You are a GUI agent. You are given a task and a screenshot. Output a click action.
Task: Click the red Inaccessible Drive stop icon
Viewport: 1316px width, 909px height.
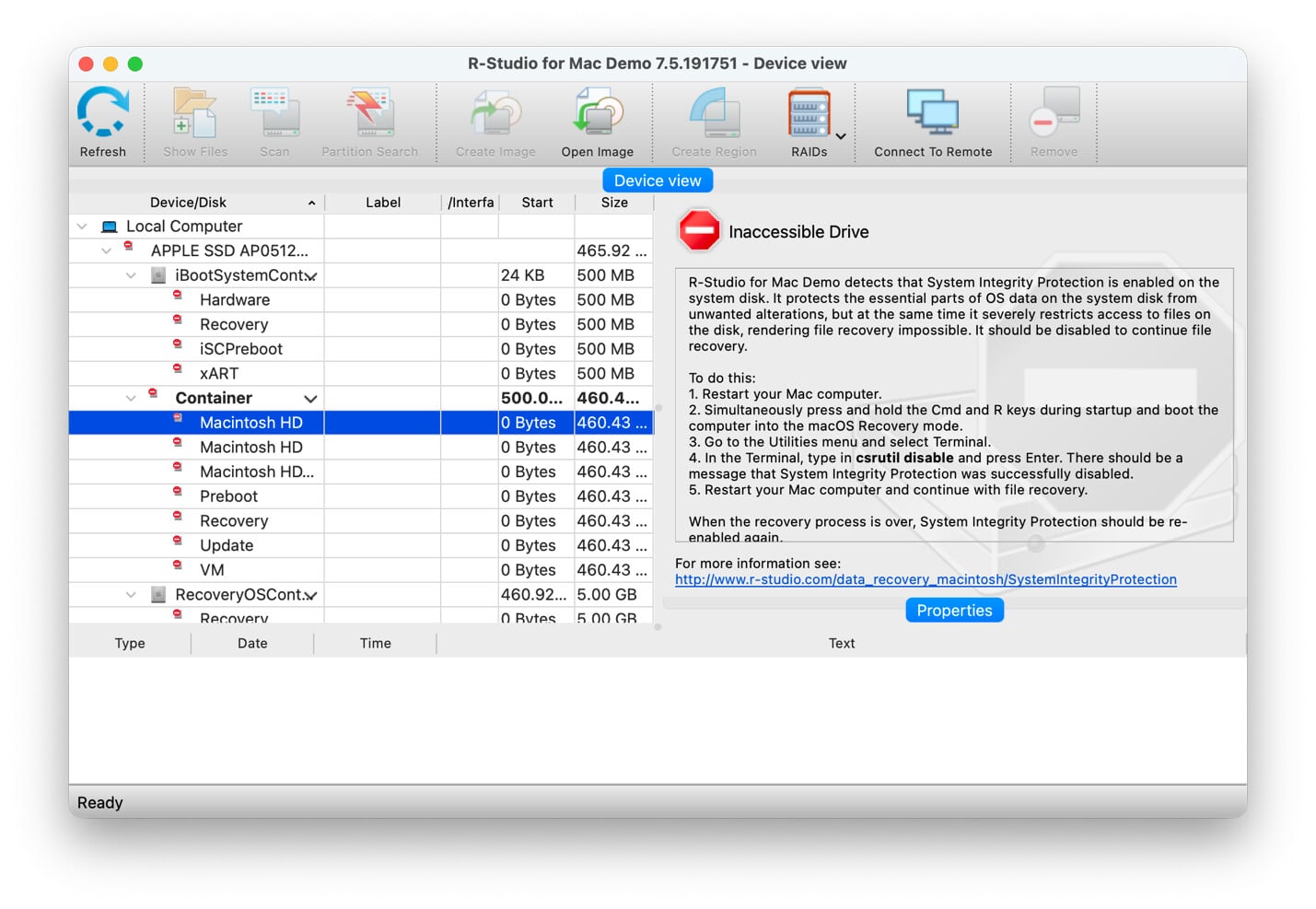(x=699, y=230)
